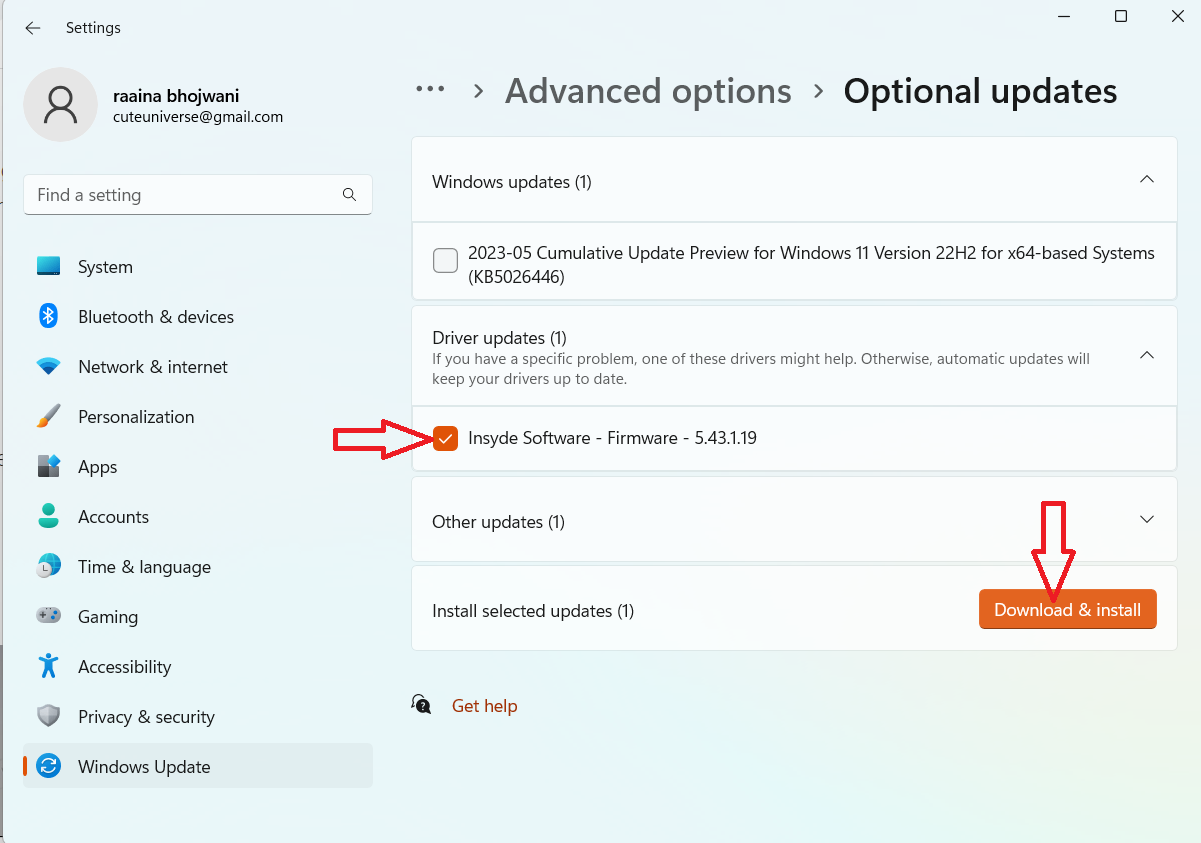The image size is (1201, 843).
Task: Open Apps using its sidebar icon
Action: [49, 467]
